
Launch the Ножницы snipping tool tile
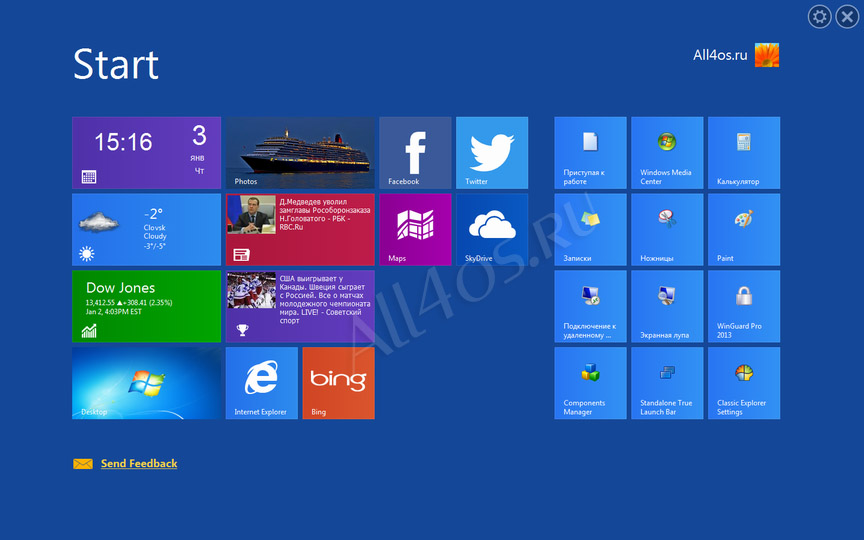[667, 229]
